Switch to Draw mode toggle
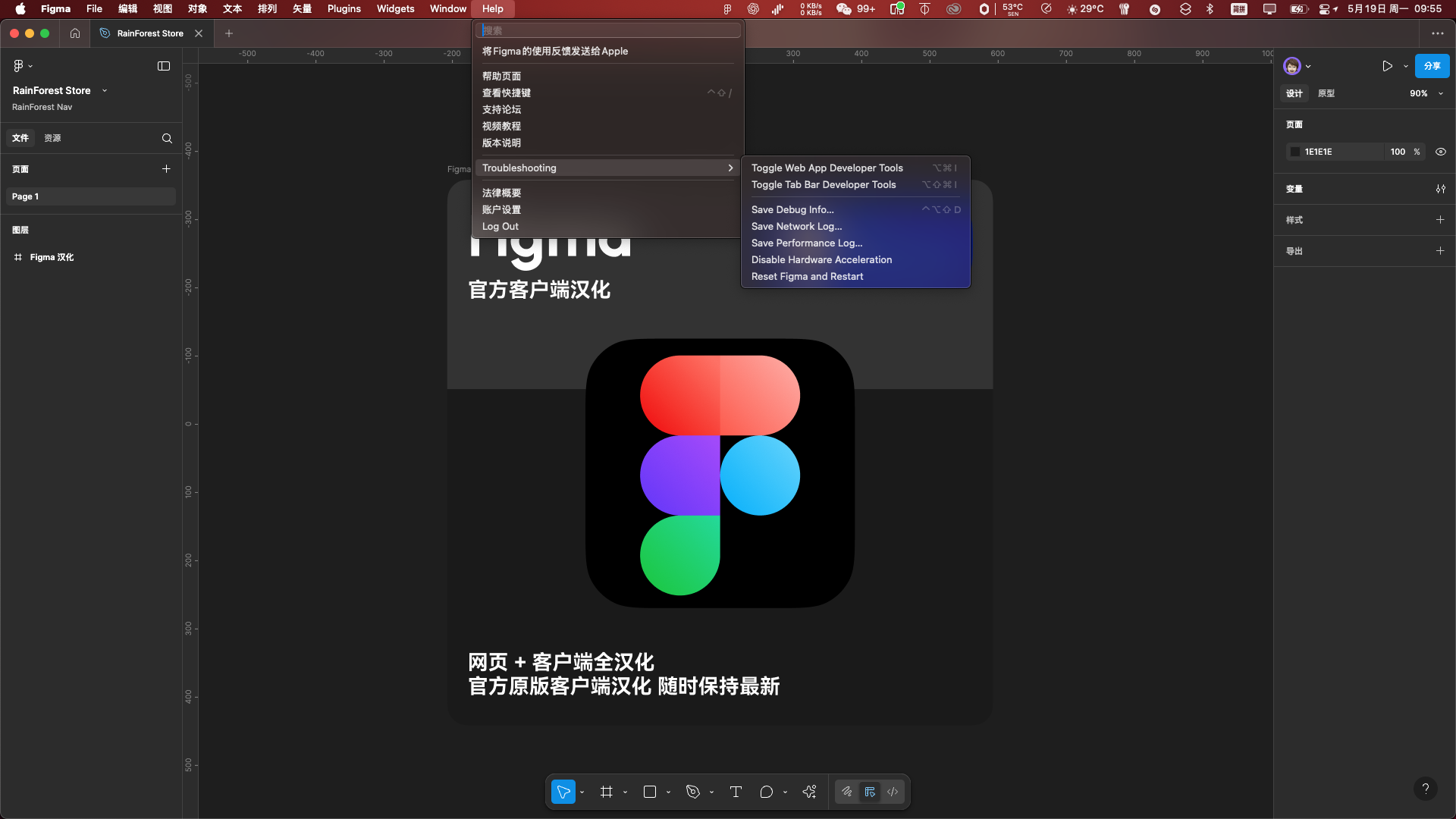1456x819 pixels. 847,792
